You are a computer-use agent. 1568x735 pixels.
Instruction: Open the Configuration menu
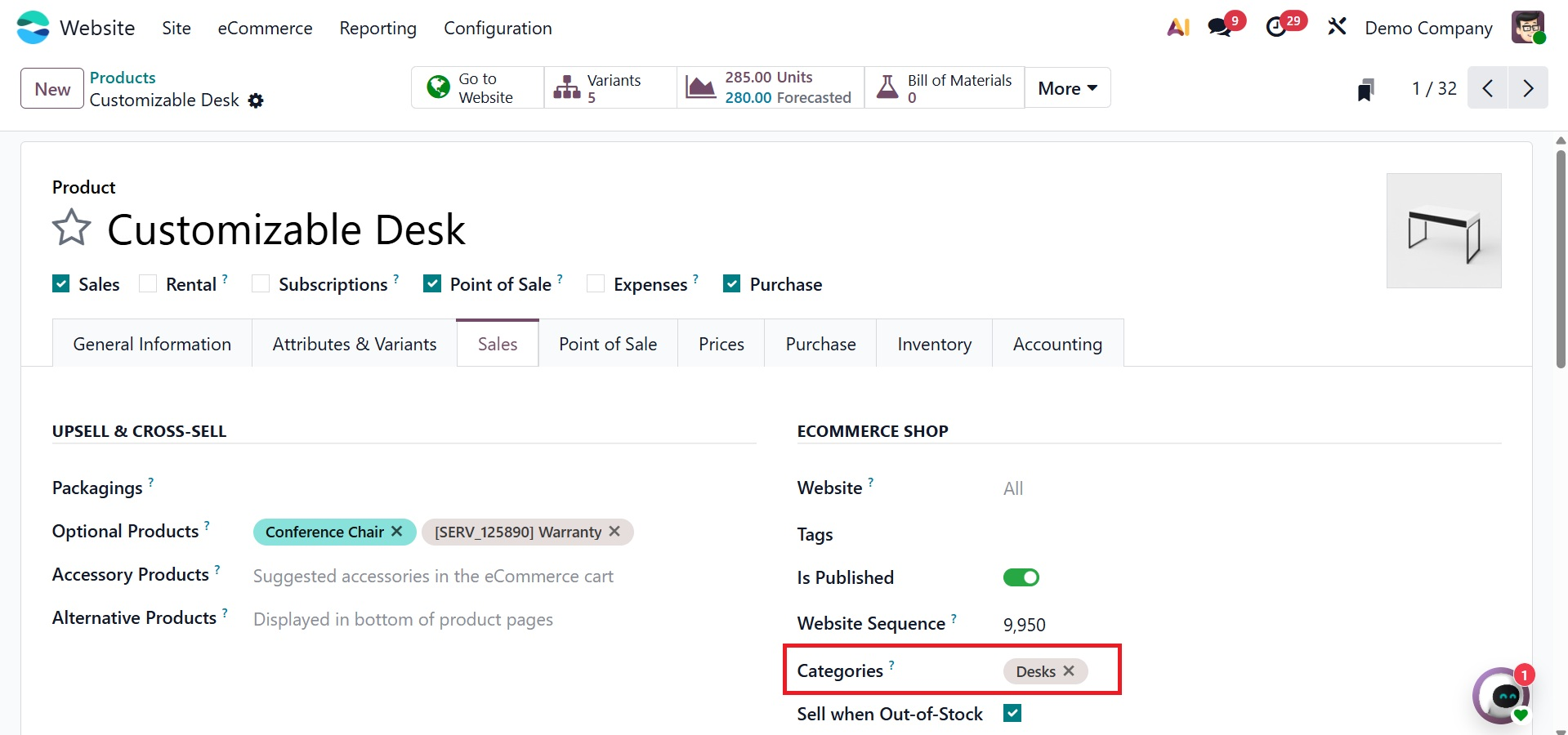[498, 29]
